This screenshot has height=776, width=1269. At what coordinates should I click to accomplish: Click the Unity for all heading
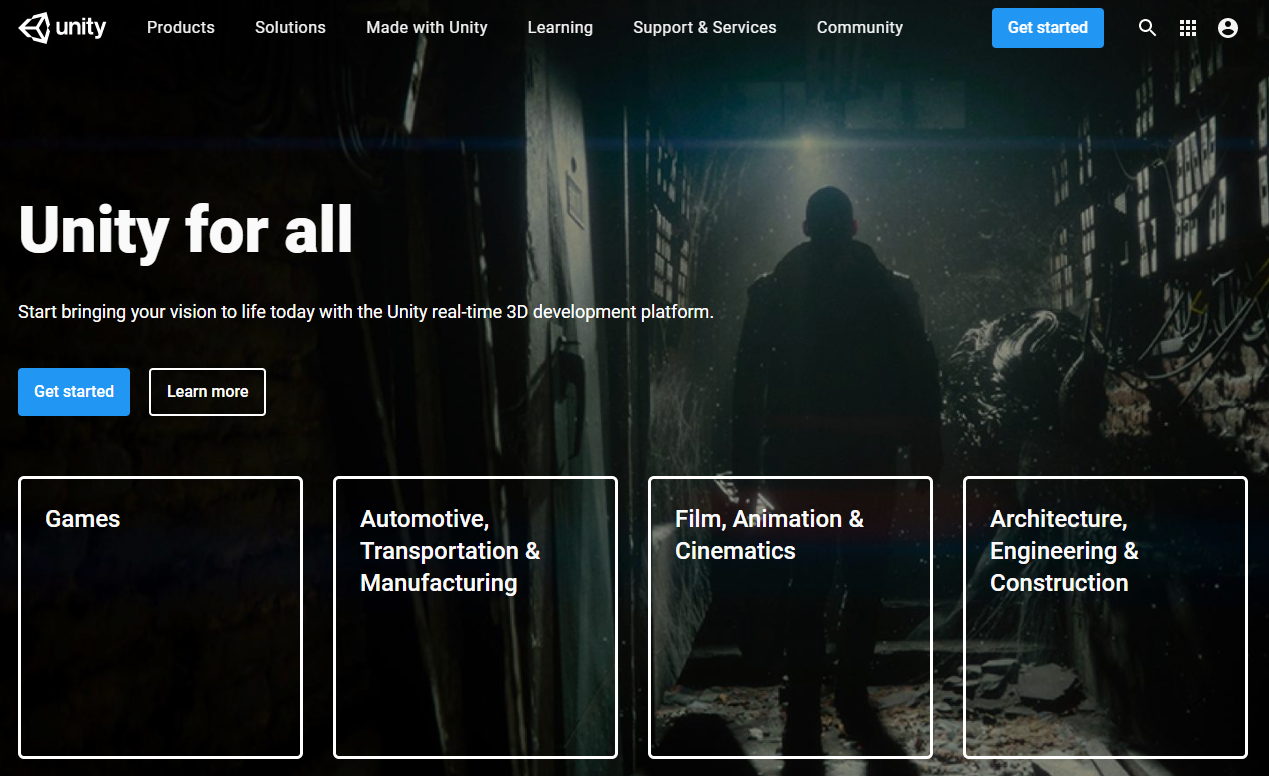click(186, 231)
